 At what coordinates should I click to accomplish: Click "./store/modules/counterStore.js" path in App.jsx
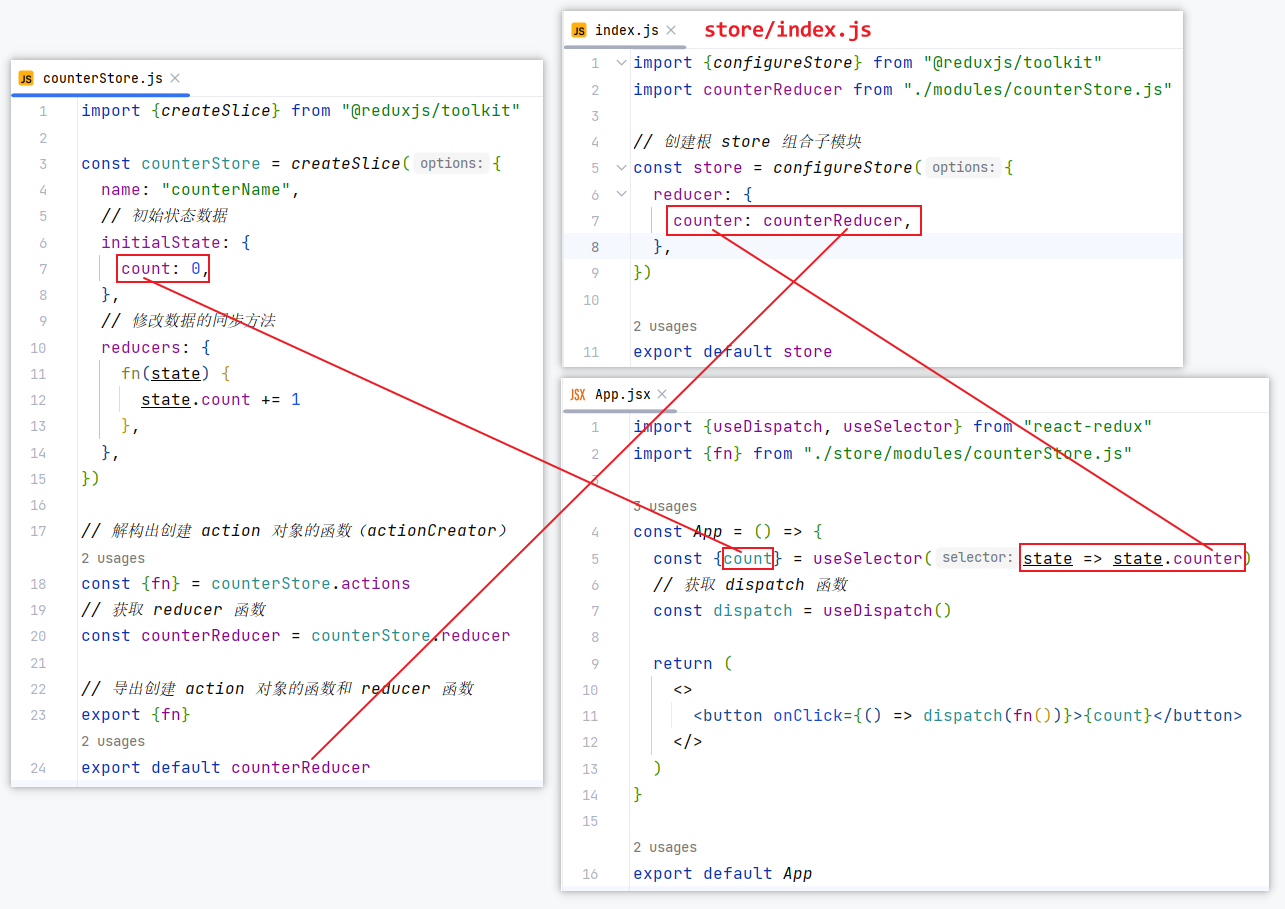968,454
